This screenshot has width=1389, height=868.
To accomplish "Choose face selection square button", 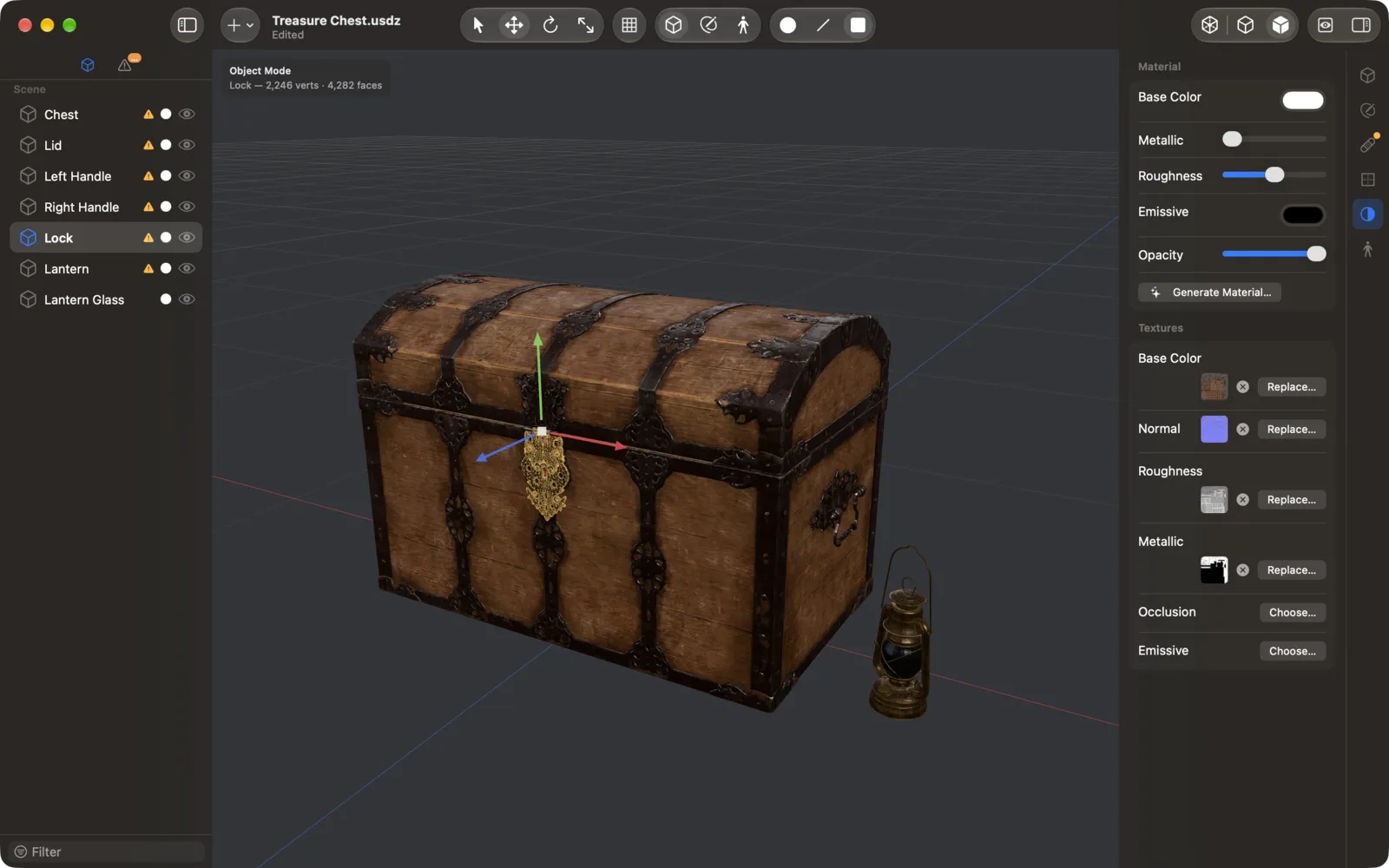I will (858, 25).
